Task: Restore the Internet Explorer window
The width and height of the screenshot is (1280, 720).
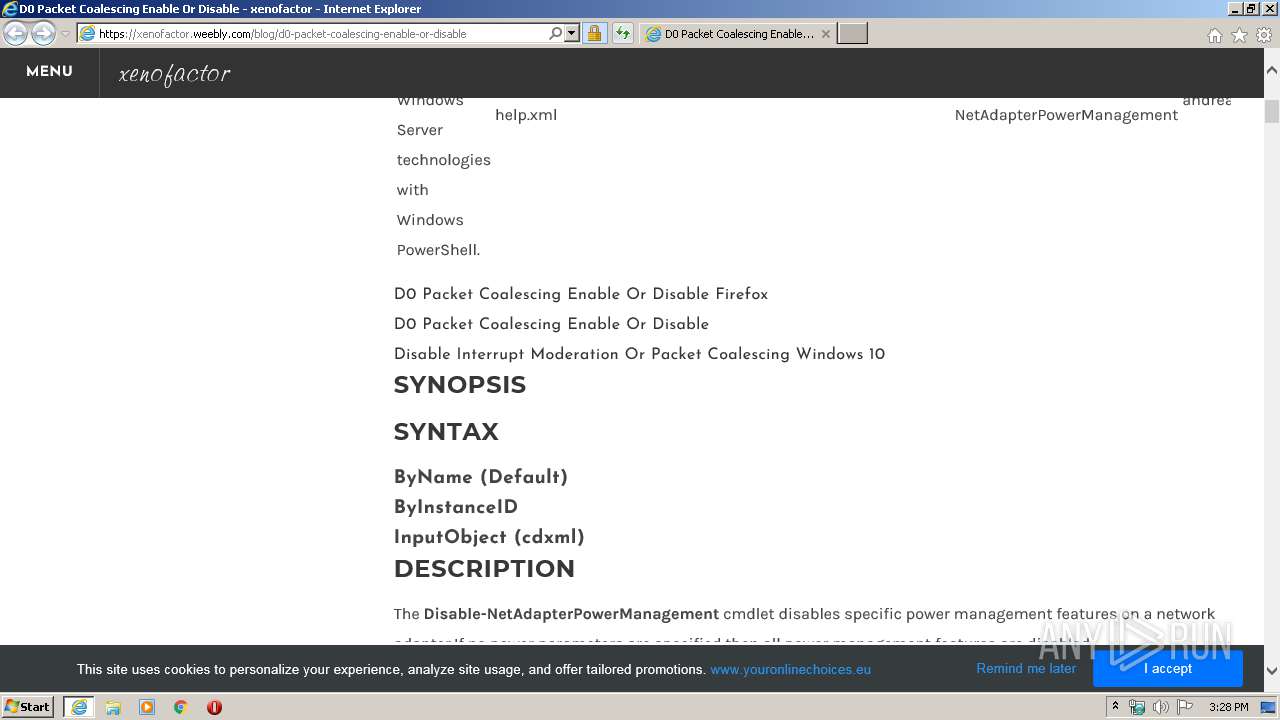Action: click(x=1250, y=8)
